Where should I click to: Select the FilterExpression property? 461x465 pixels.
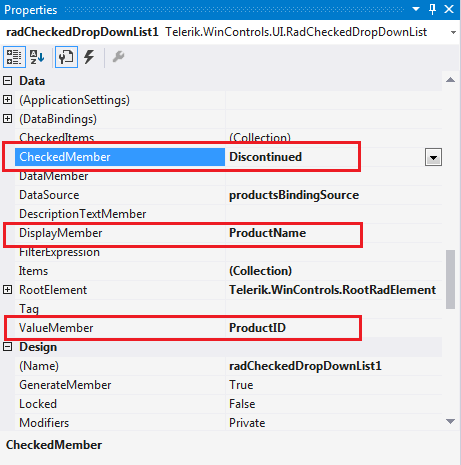[x=59, y=252]
